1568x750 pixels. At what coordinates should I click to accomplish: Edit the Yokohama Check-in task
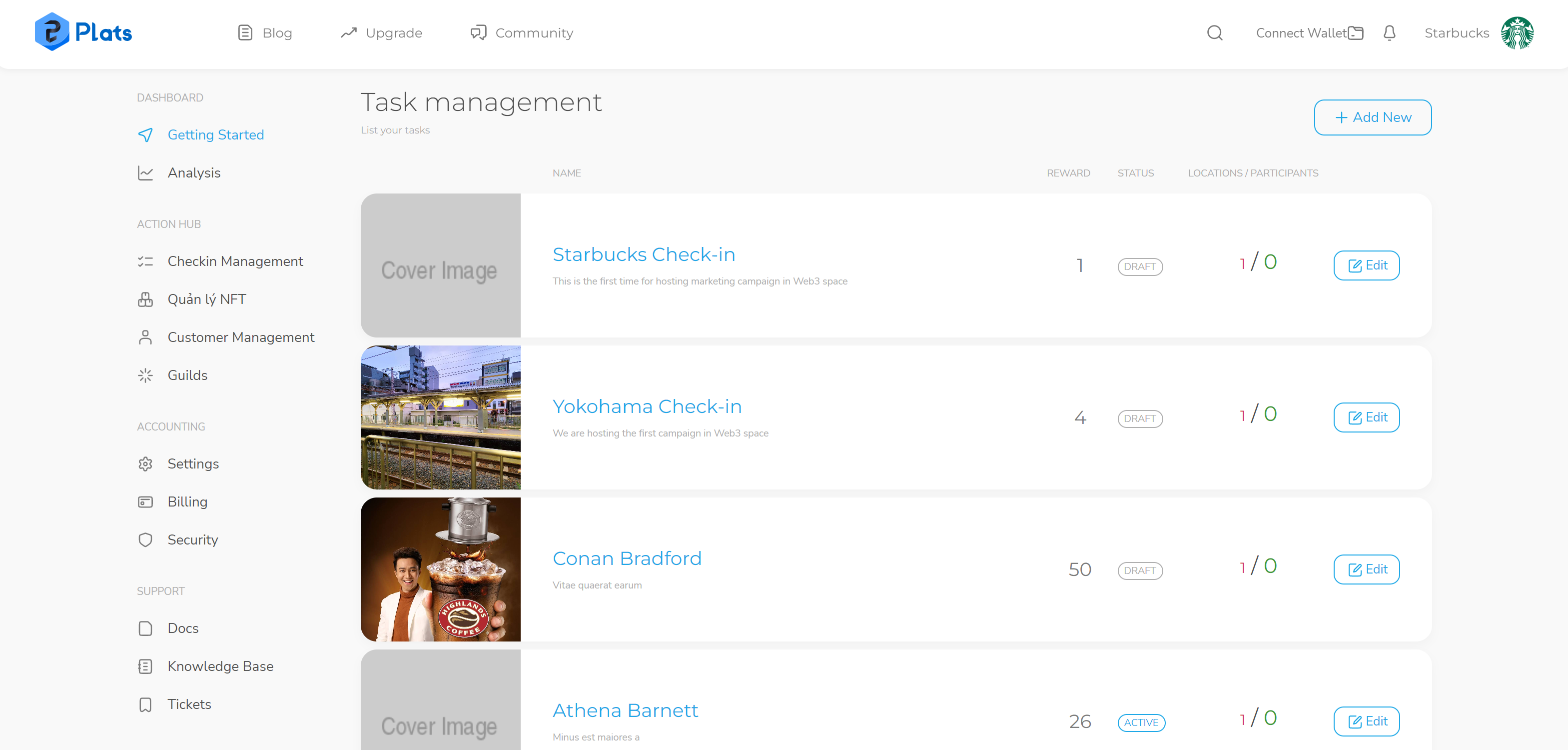[1366, 417]
